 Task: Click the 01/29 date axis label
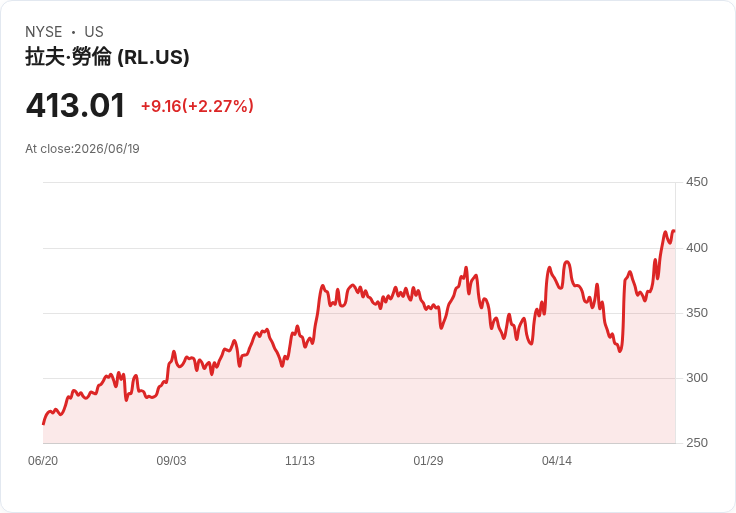click(x=428, y=461)
